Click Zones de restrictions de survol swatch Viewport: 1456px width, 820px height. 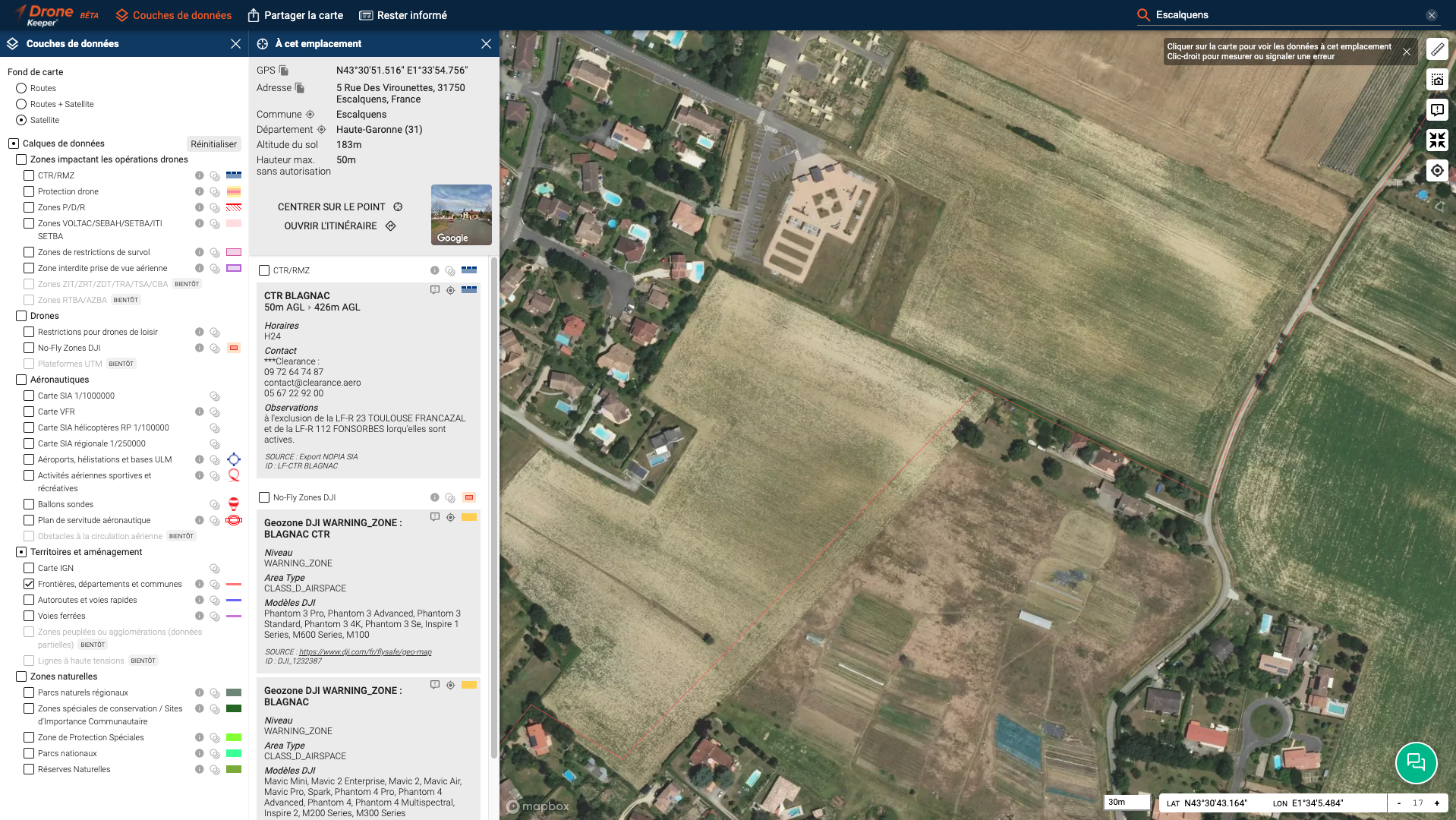coord(234,252)
